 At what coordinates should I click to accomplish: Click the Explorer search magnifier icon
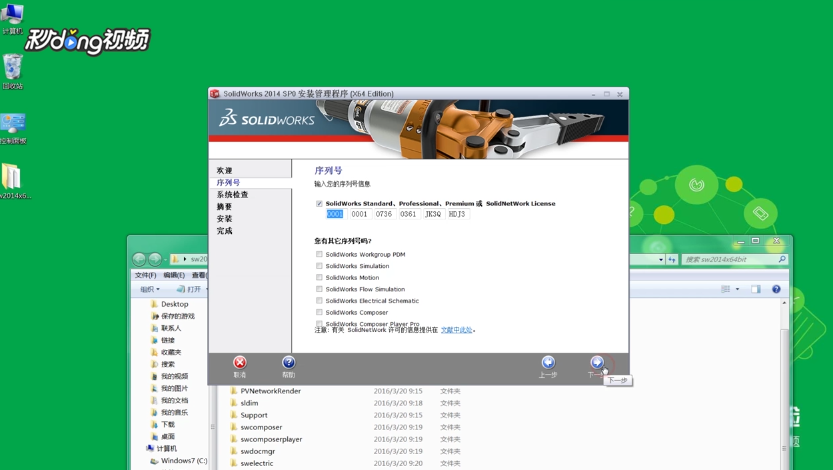tap(781, 259)
